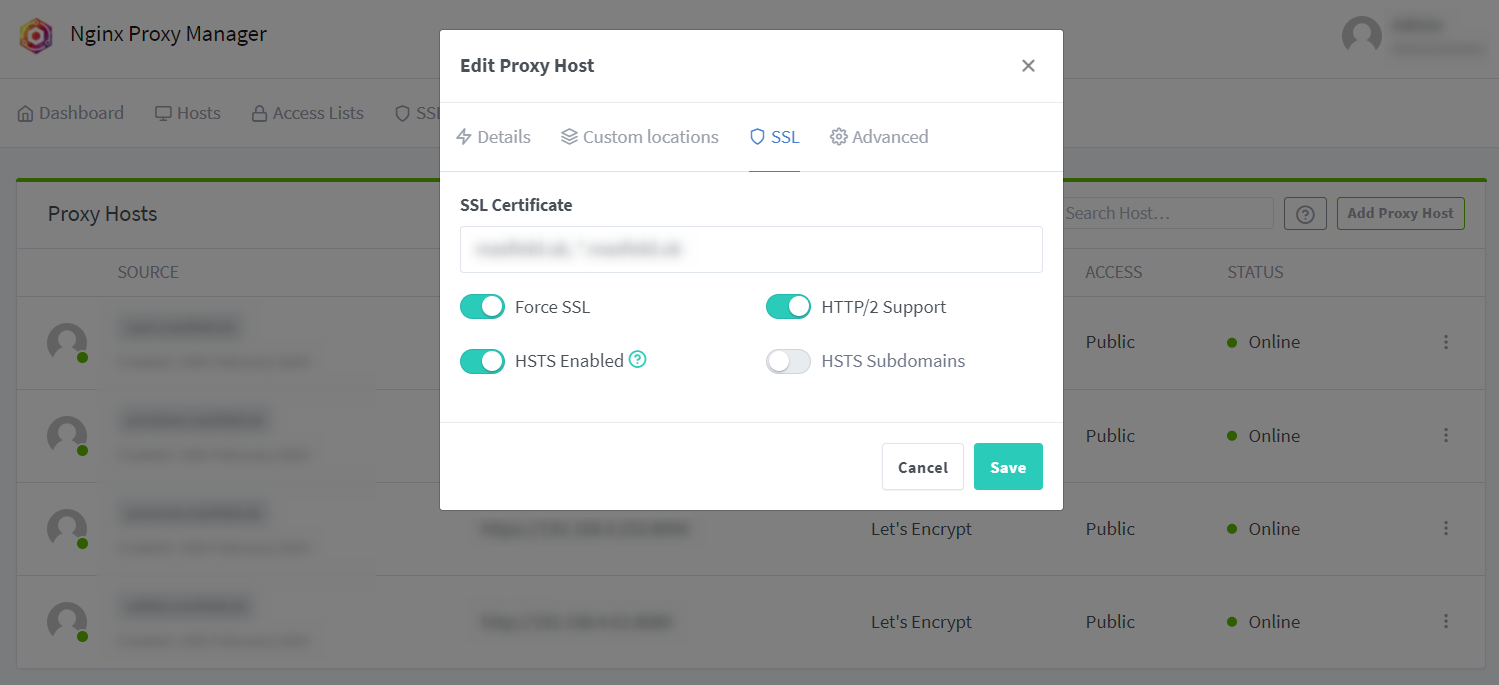Open the Hosts navigation dropdown

tap(188, 113)
